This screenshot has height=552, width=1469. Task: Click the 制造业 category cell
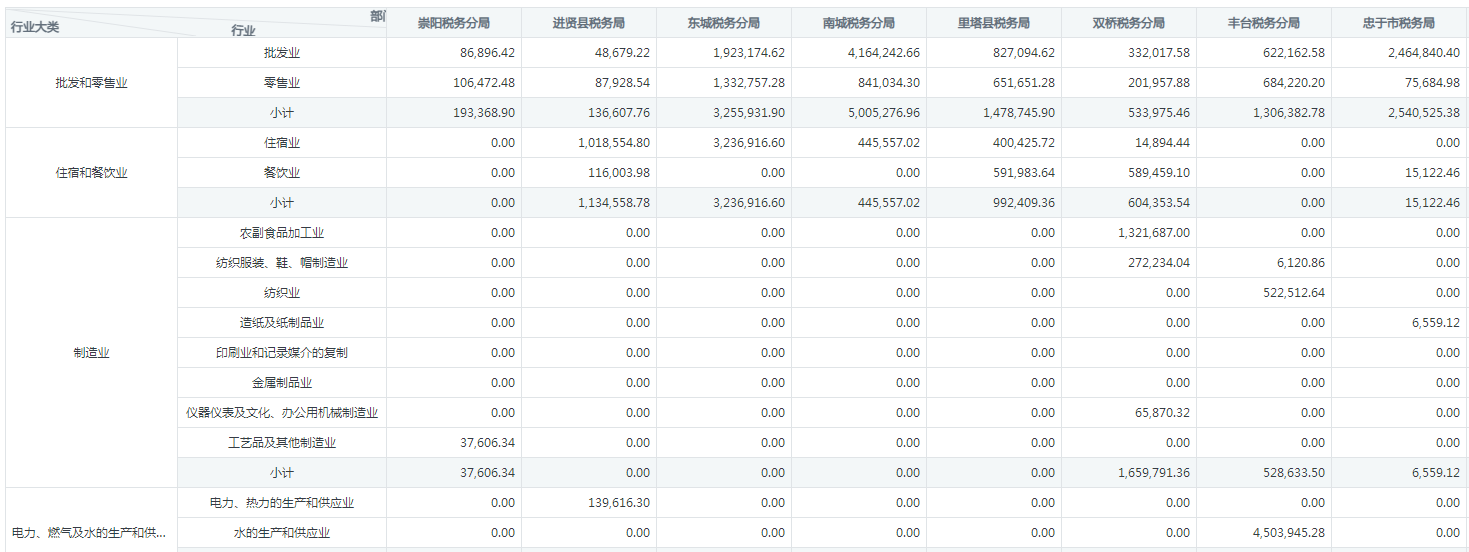point(92,353)
